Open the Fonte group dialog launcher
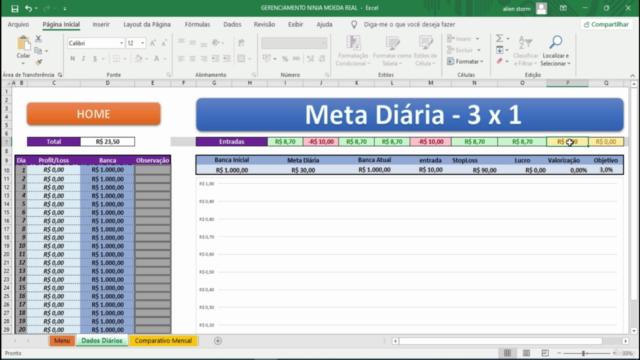640x360 pixels. click(x=169, y=75)
